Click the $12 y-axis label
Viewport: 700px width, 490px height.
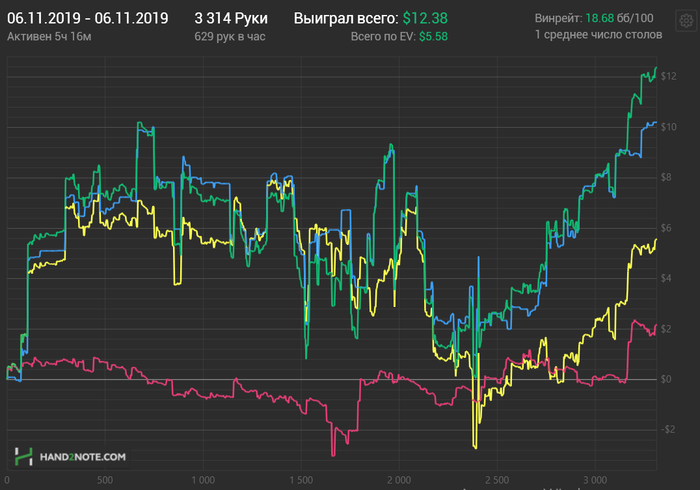pos(669,76)
